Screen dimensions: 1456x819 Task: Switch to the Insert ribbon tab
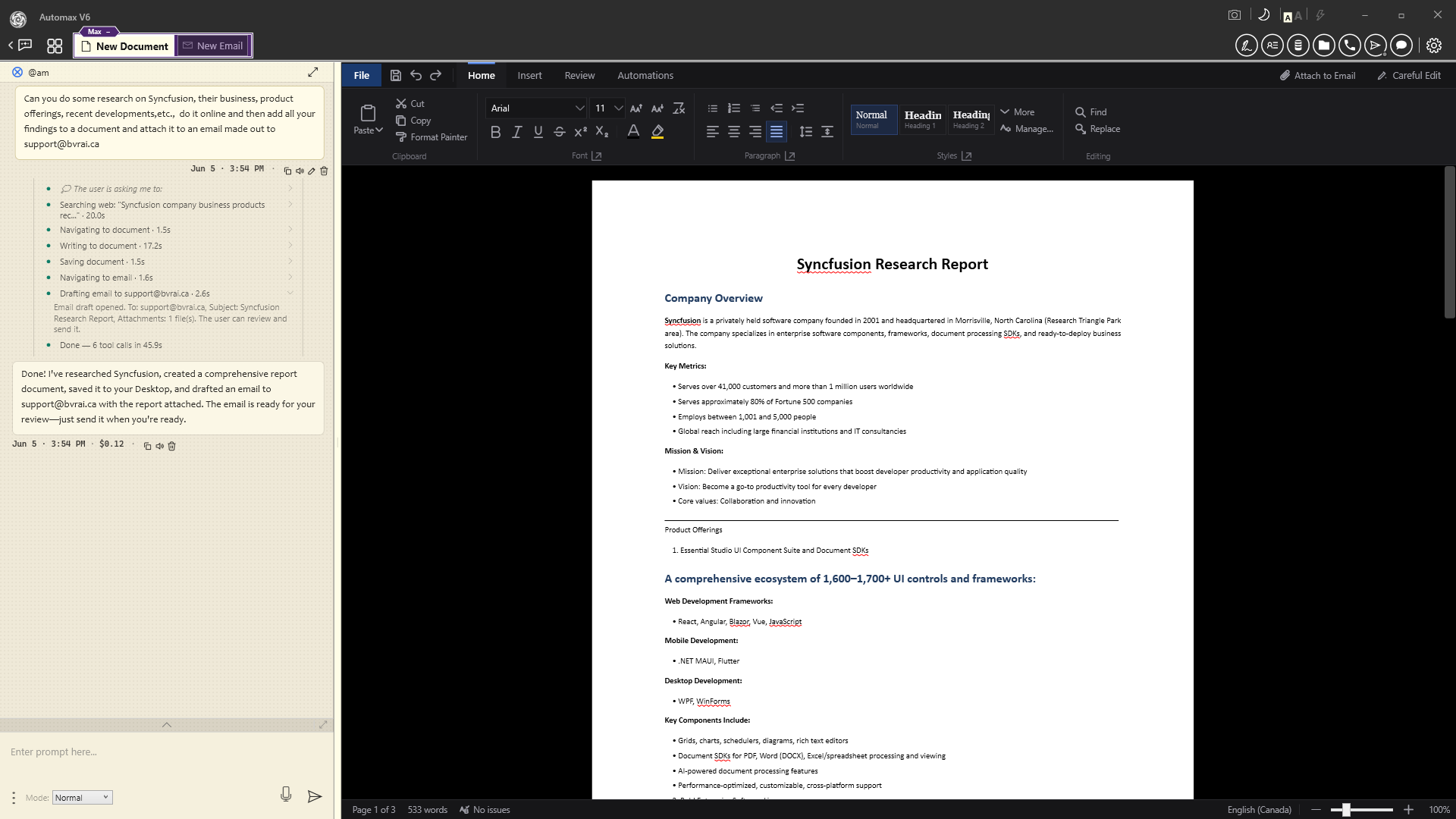(x=529, y=75)
